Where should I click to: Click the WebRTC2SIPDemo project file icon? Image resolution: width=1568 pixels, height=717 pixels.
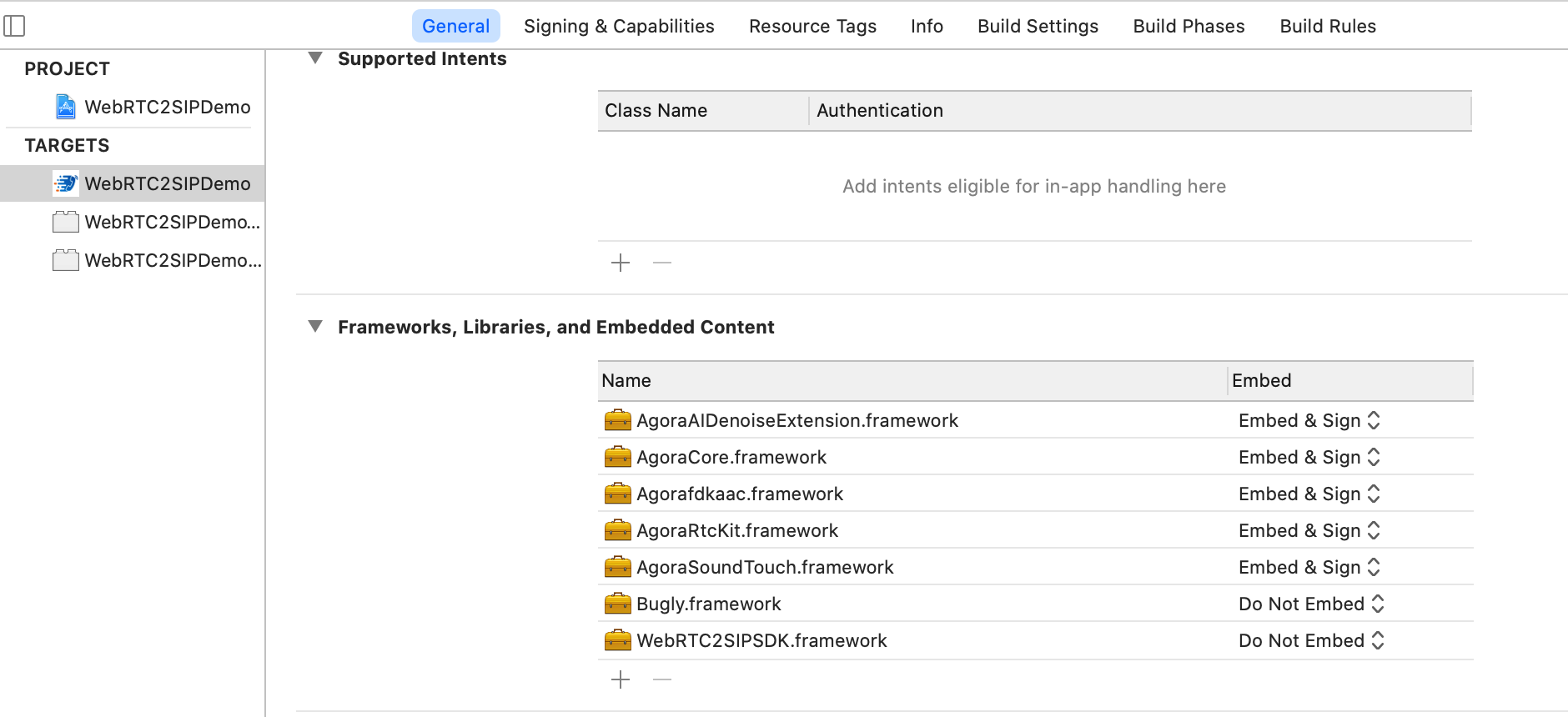(66, 107)
